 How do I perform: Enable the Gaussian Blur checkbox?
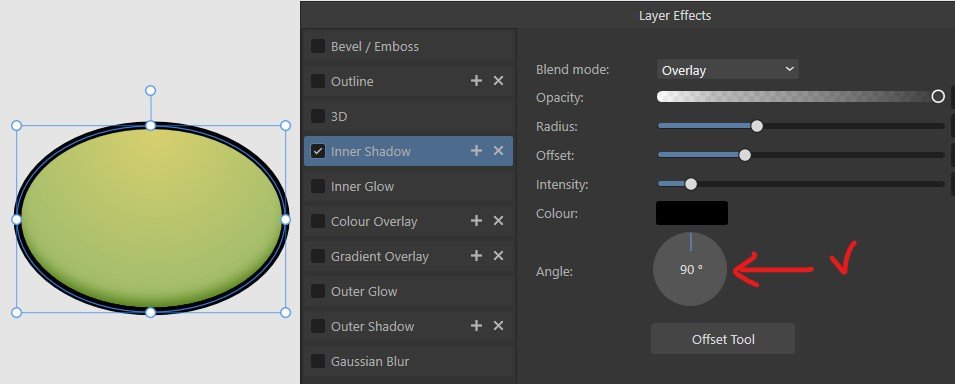(x=318, y=361)
